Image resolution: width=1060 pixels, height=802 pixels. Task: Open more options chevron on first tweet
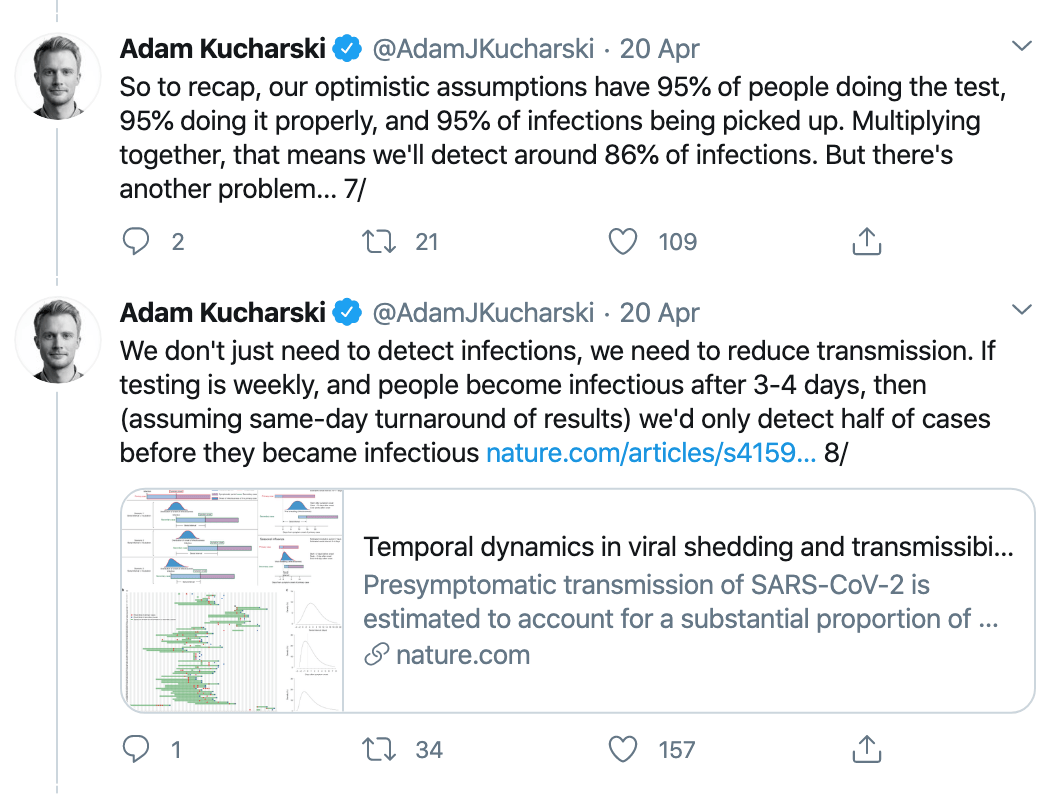[1021, 47]
